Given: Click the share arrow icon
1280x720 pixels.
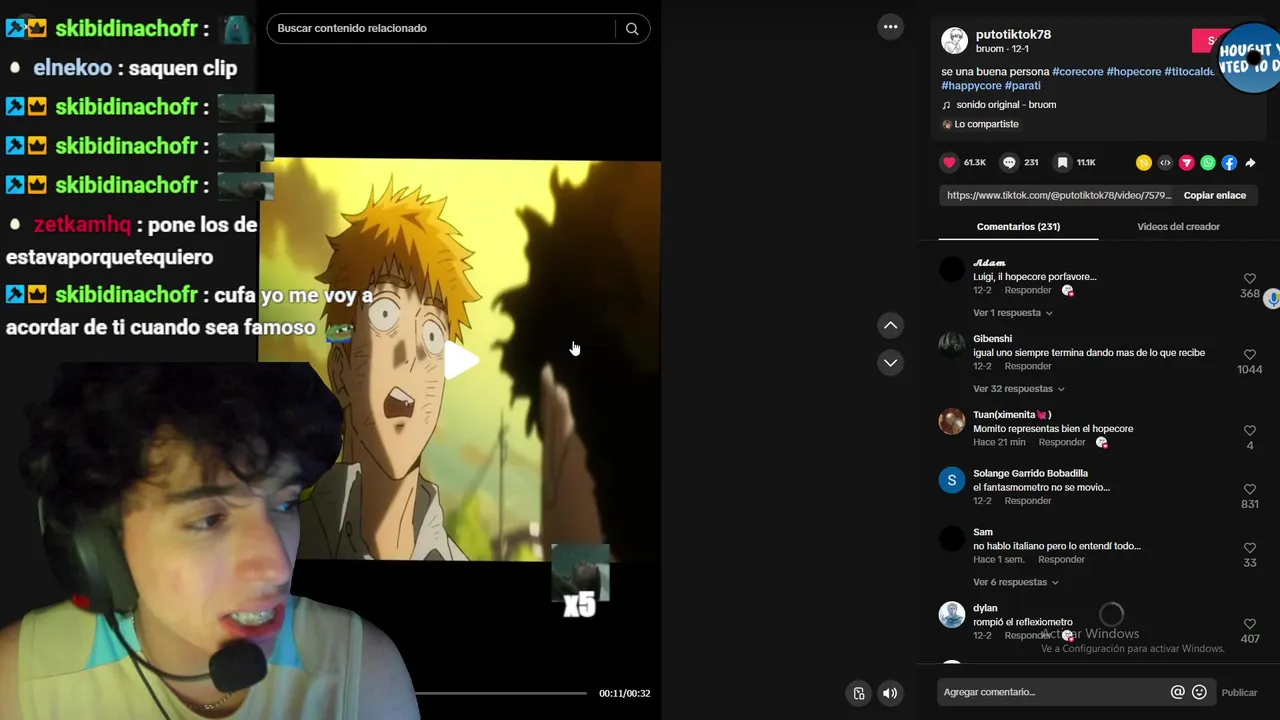Looking at the screenshot, I should (1250, 163).
